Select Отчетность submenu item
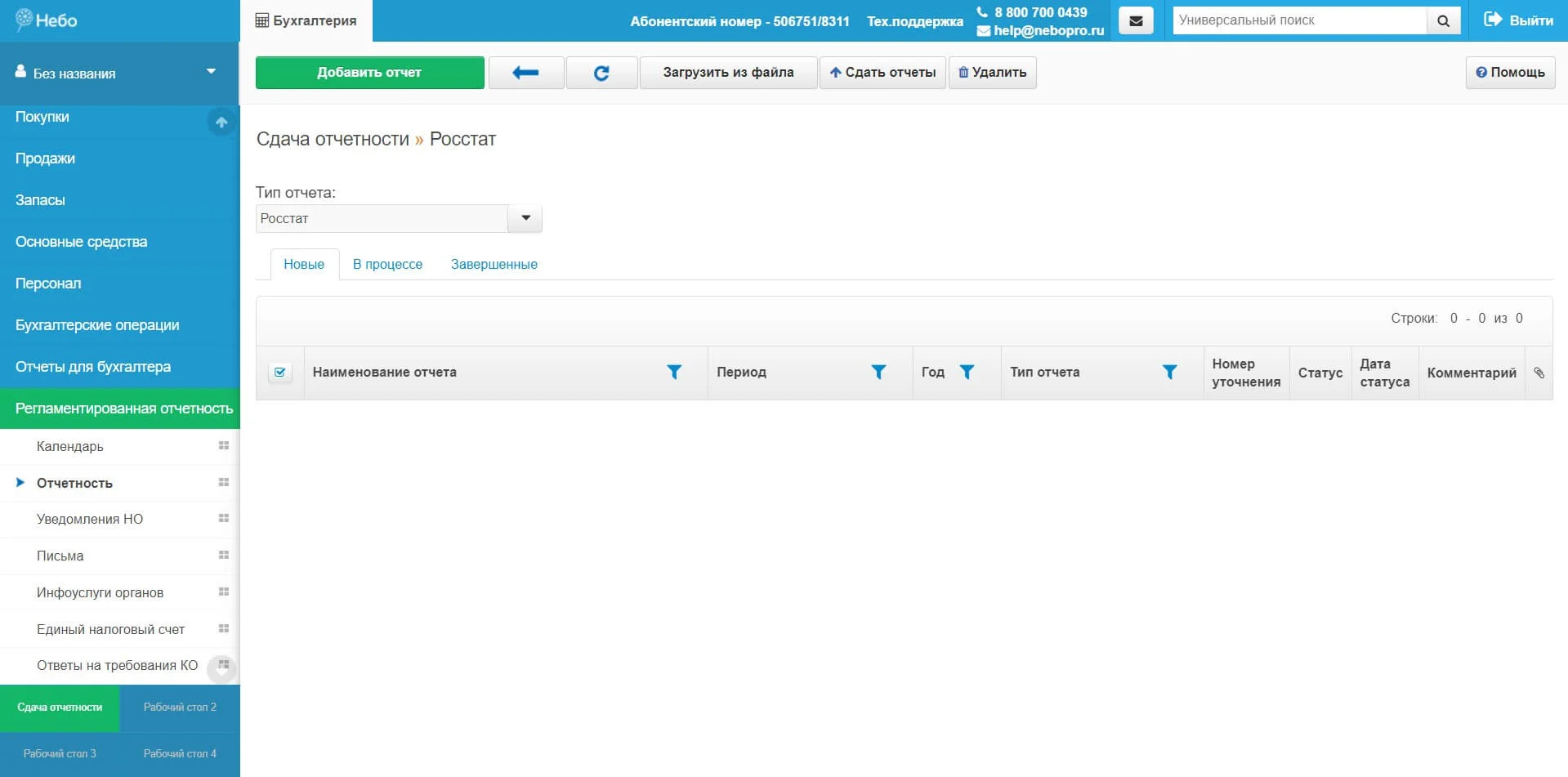Image resolution: width=1568 pixels, height=777 pixels. coord(74,483)
